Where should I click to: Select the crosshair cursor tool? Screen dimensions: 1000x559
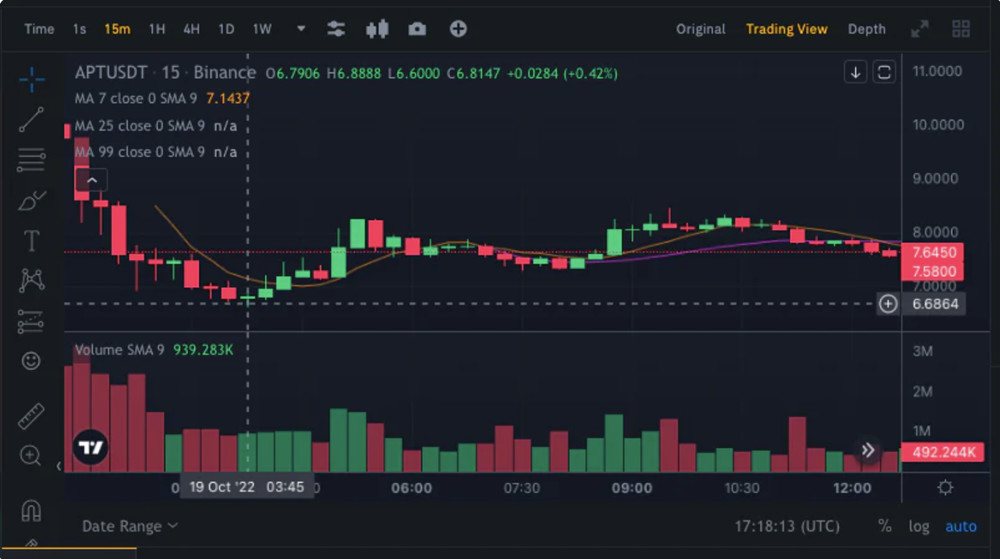coord(32,79)
